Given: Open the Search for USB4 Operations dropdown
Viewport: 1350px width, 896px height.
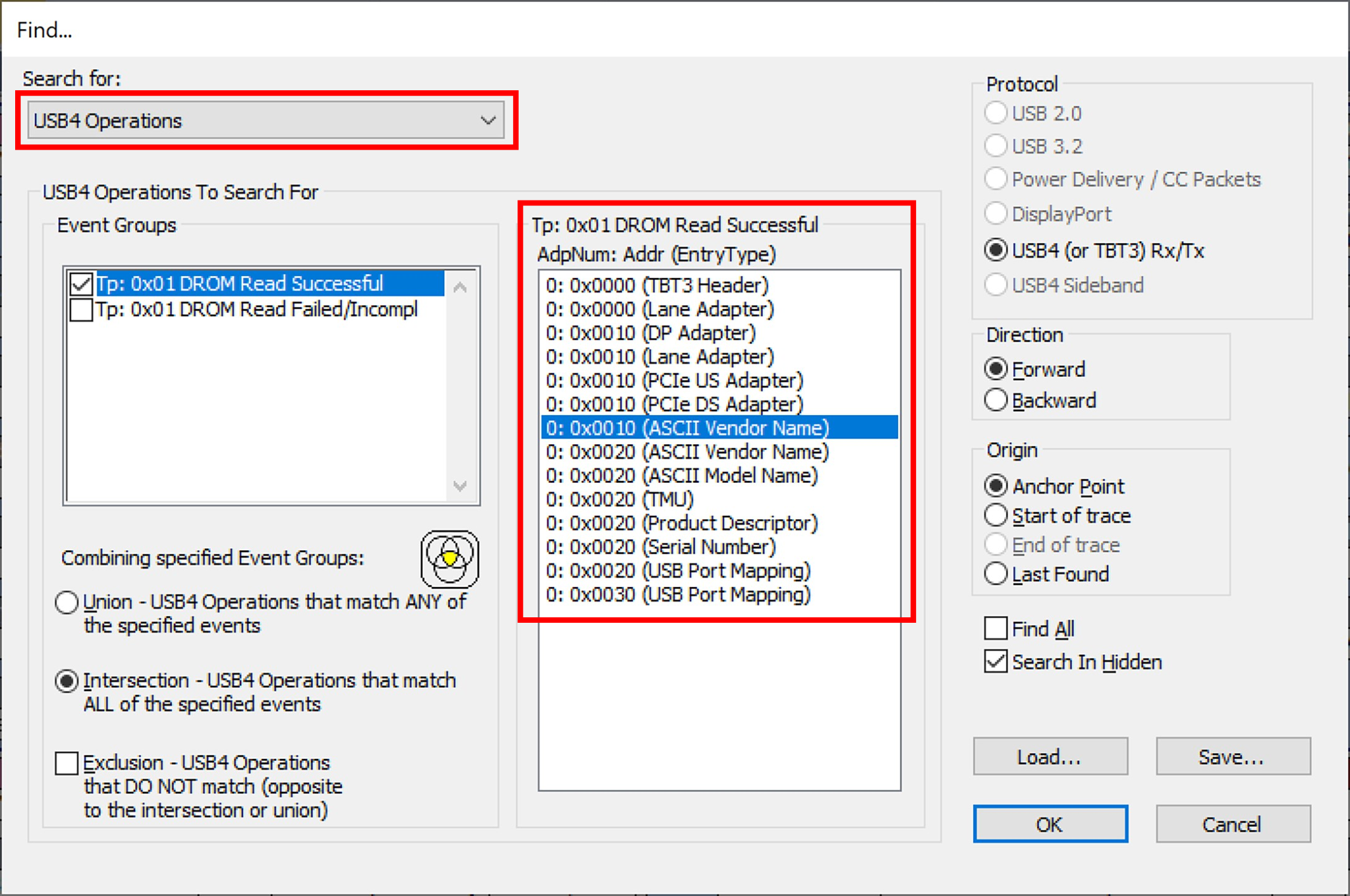Looking at the screenshot, I should 266,121.
